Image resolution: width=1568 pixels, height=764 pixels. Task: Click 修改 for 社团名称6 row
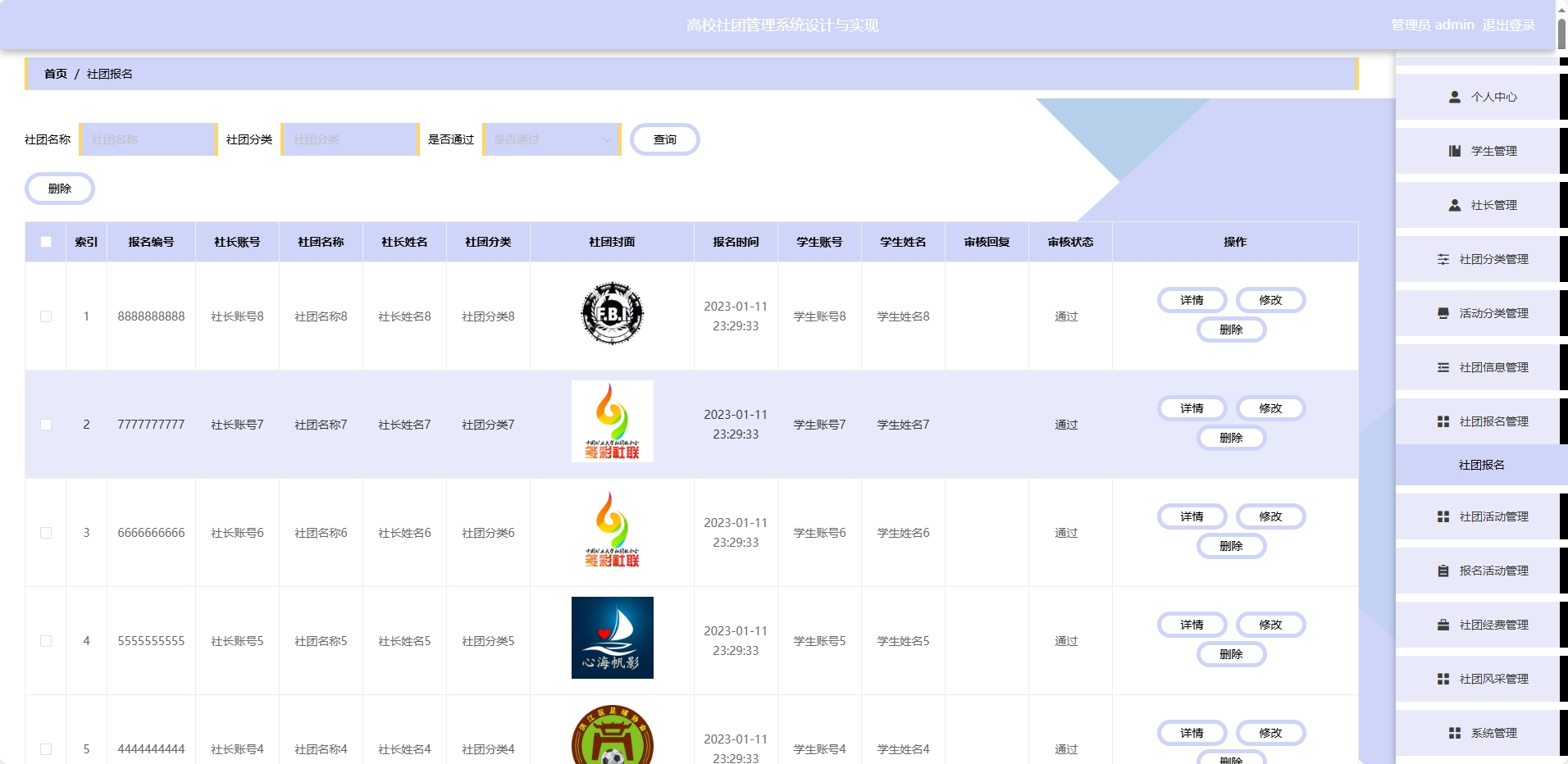(1271, 516)
